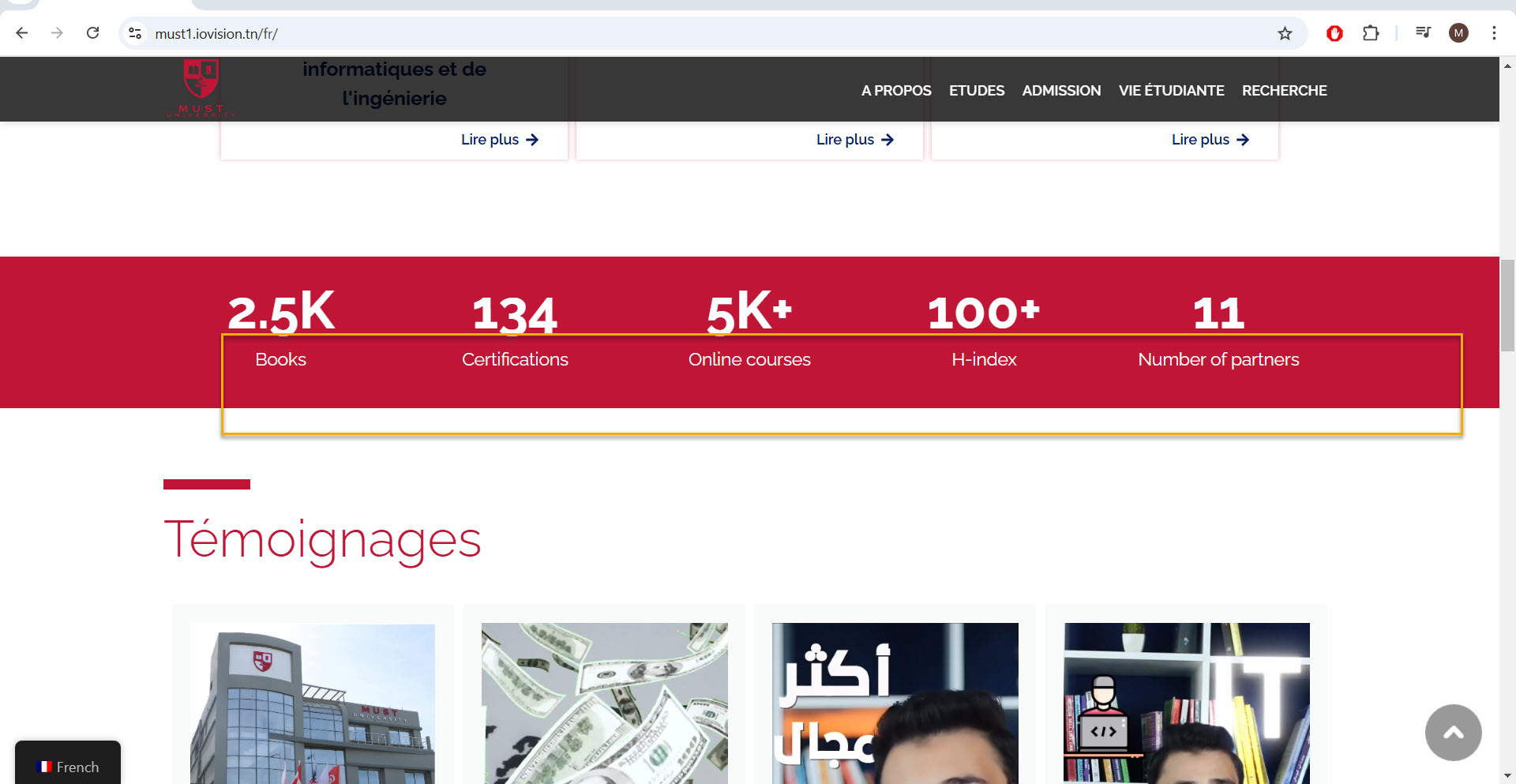Viewport: 1516px width, 784px height.
Task: Open the ADMISSION menu
Action: coord(1061,91)
